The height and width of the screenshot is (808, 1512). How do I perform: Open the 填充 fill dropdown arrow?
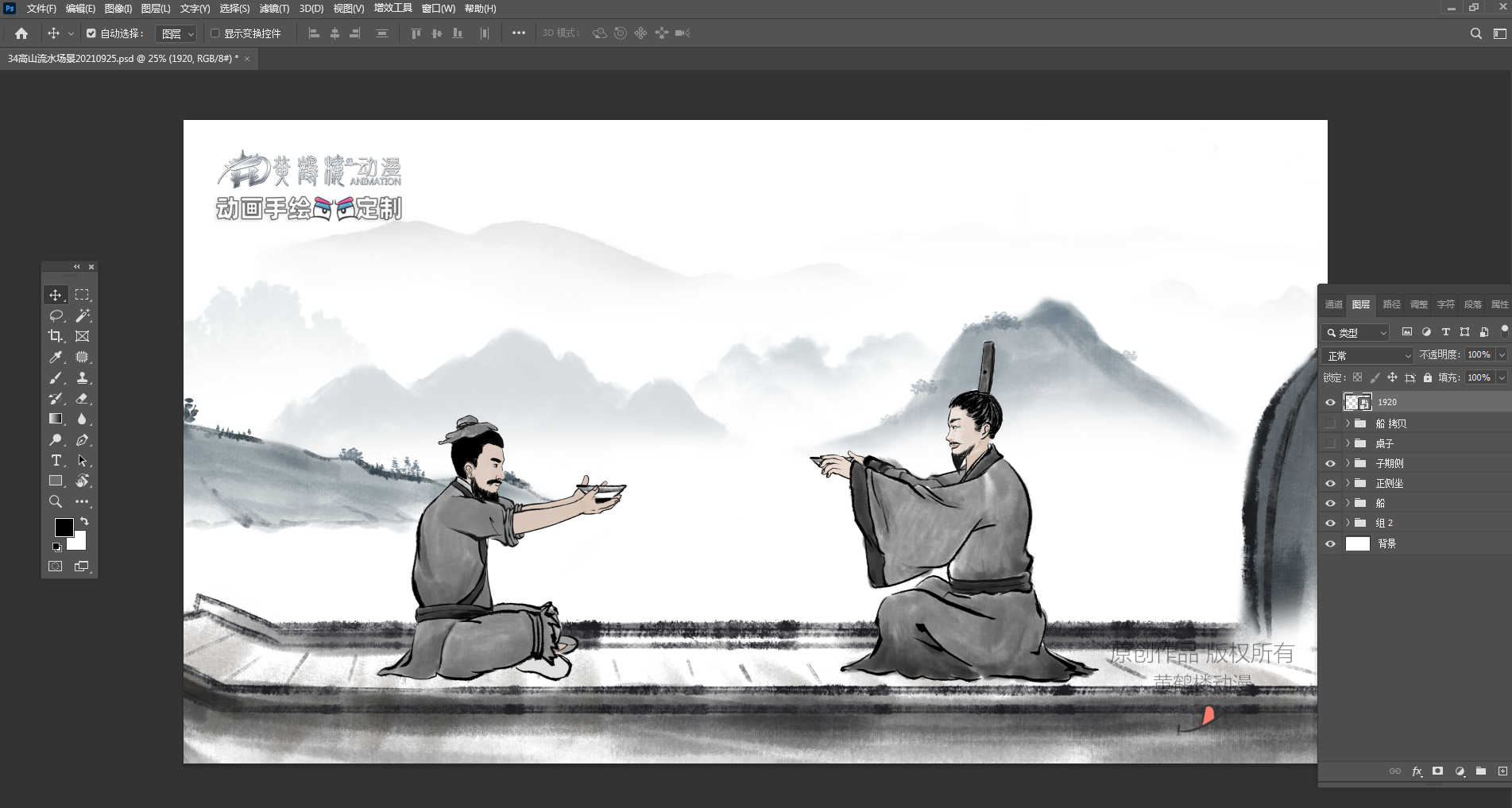[1502, 377]
